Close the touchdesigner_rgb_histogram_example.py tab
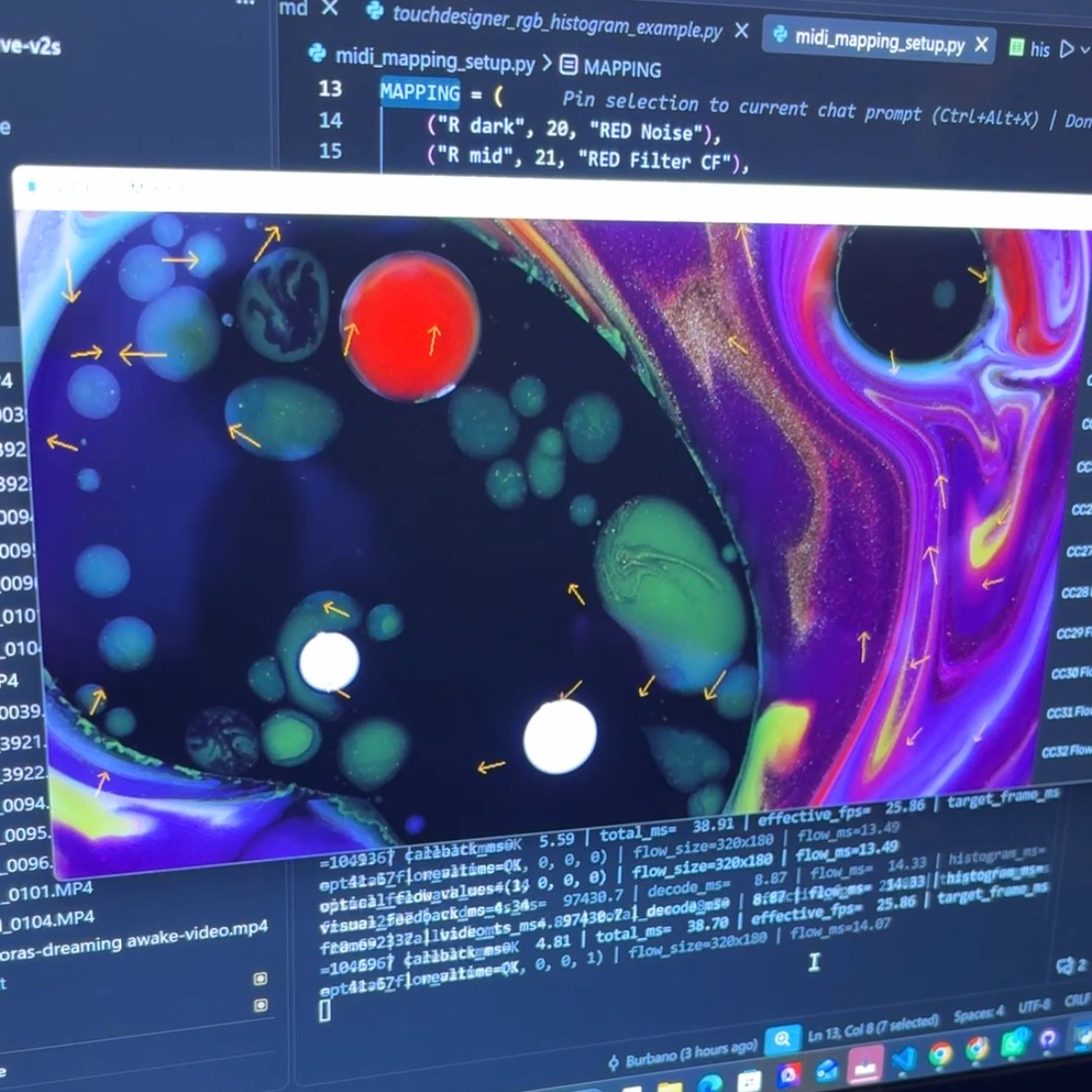 click(743, 30)
